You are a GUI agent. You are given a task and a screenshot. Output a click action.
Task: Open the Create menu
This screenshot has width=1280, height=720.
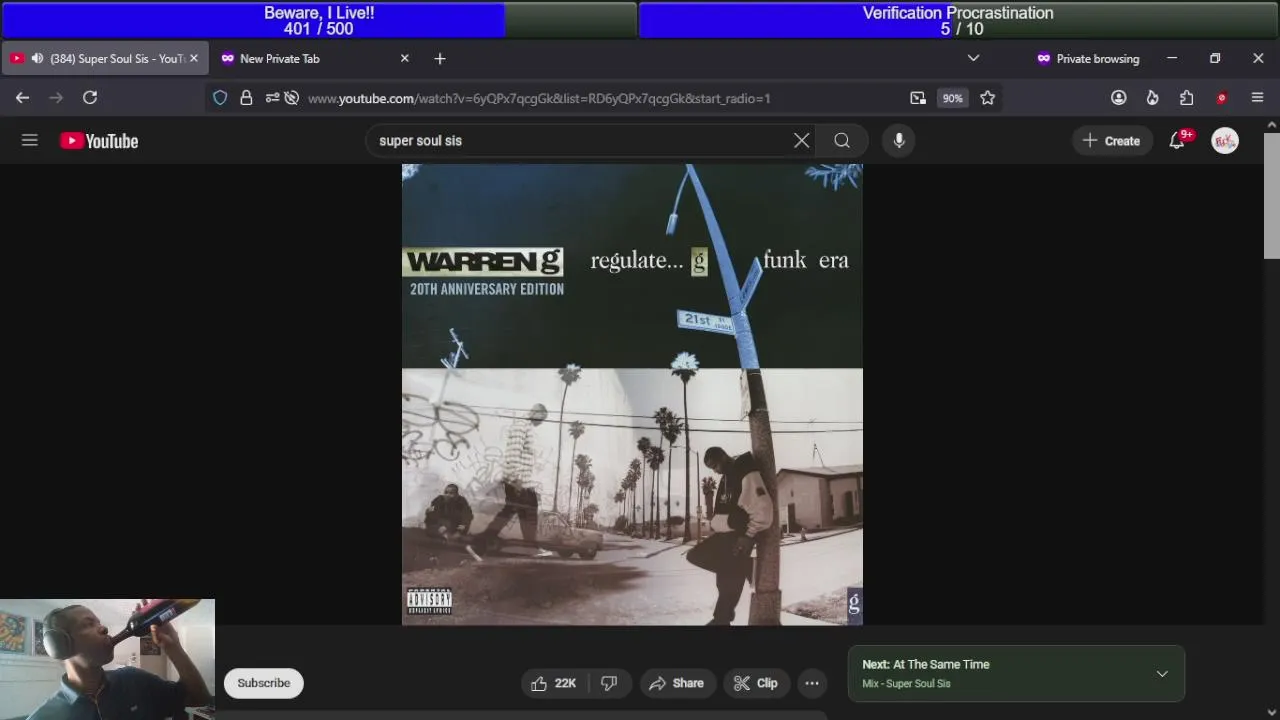1111,141
